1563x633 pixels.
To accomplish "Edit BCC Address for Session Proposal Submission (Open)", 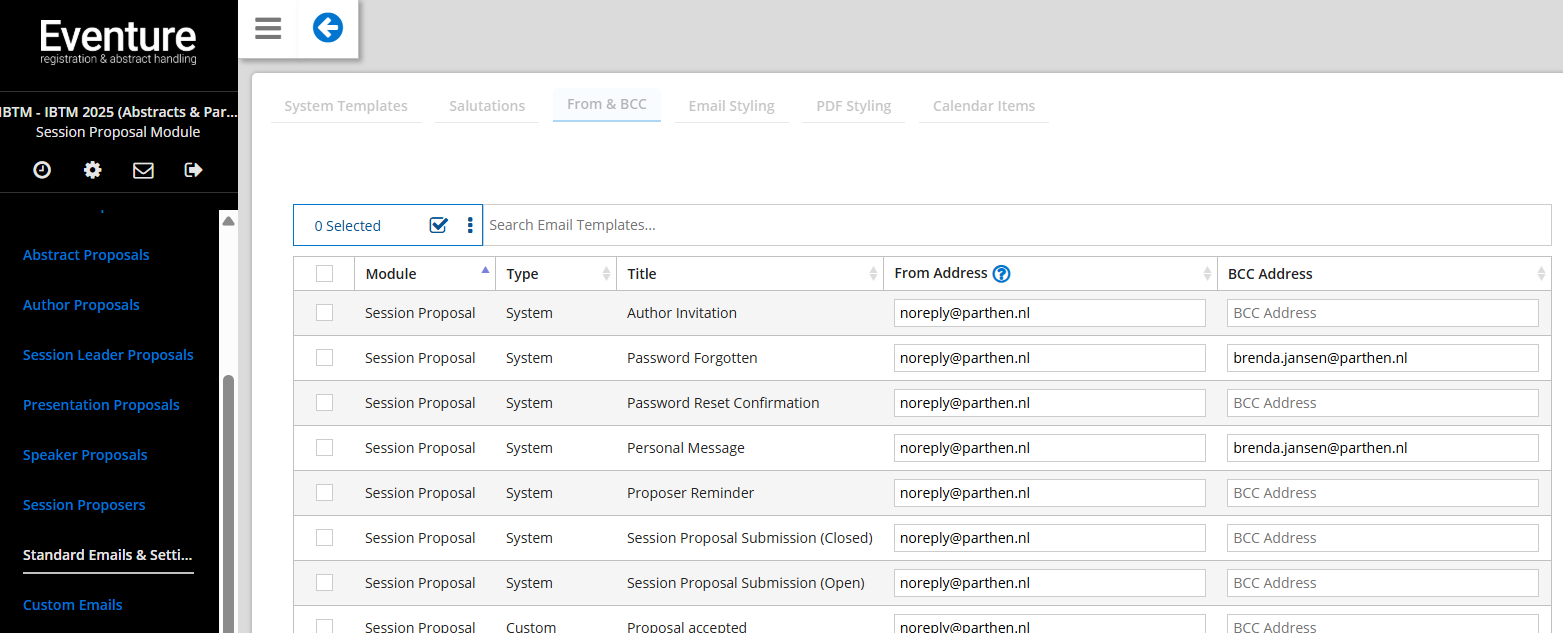I will point(1383,583).
